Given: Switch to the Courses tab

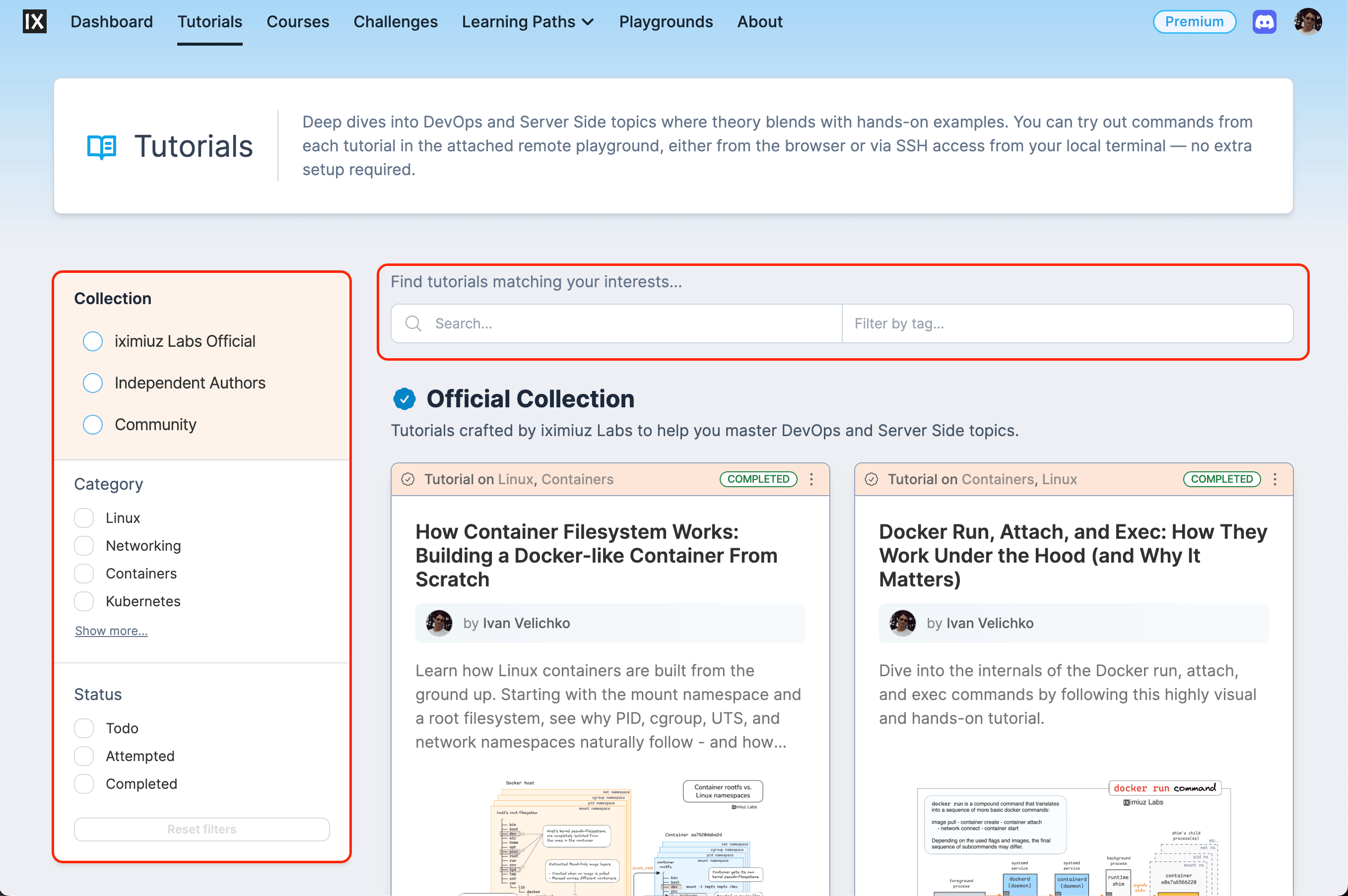Looking at the screenshot, I should 298,22.
